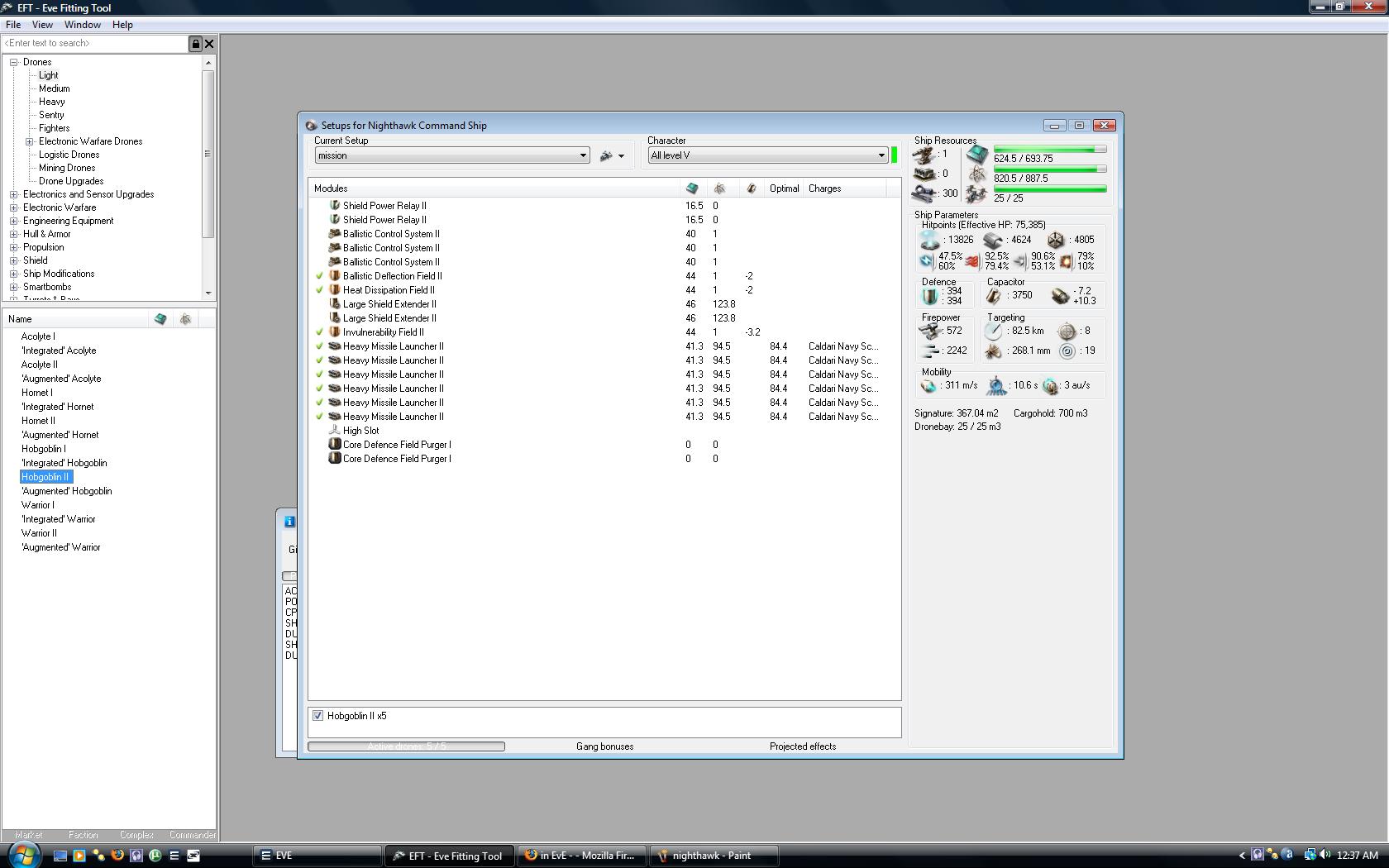Click the calibration icon showing 300
Screen dimensions: 1389x868
click(x=924, y=194)
